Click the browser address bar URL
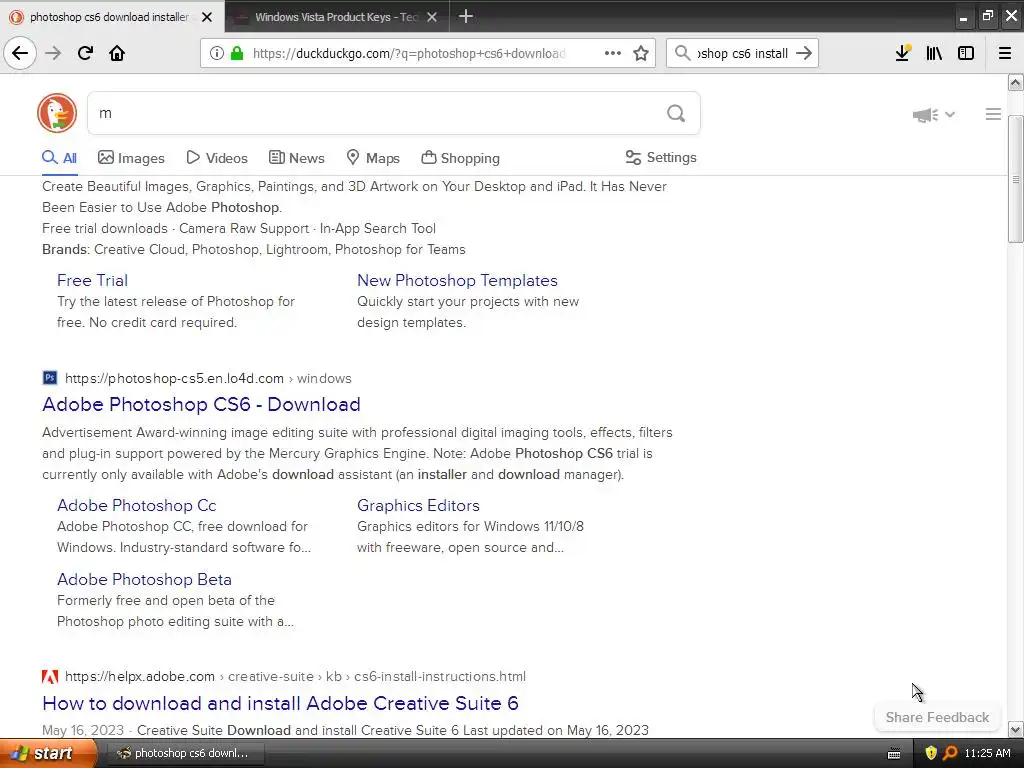This screenshot has height=768, width=1024. point(409,54)
